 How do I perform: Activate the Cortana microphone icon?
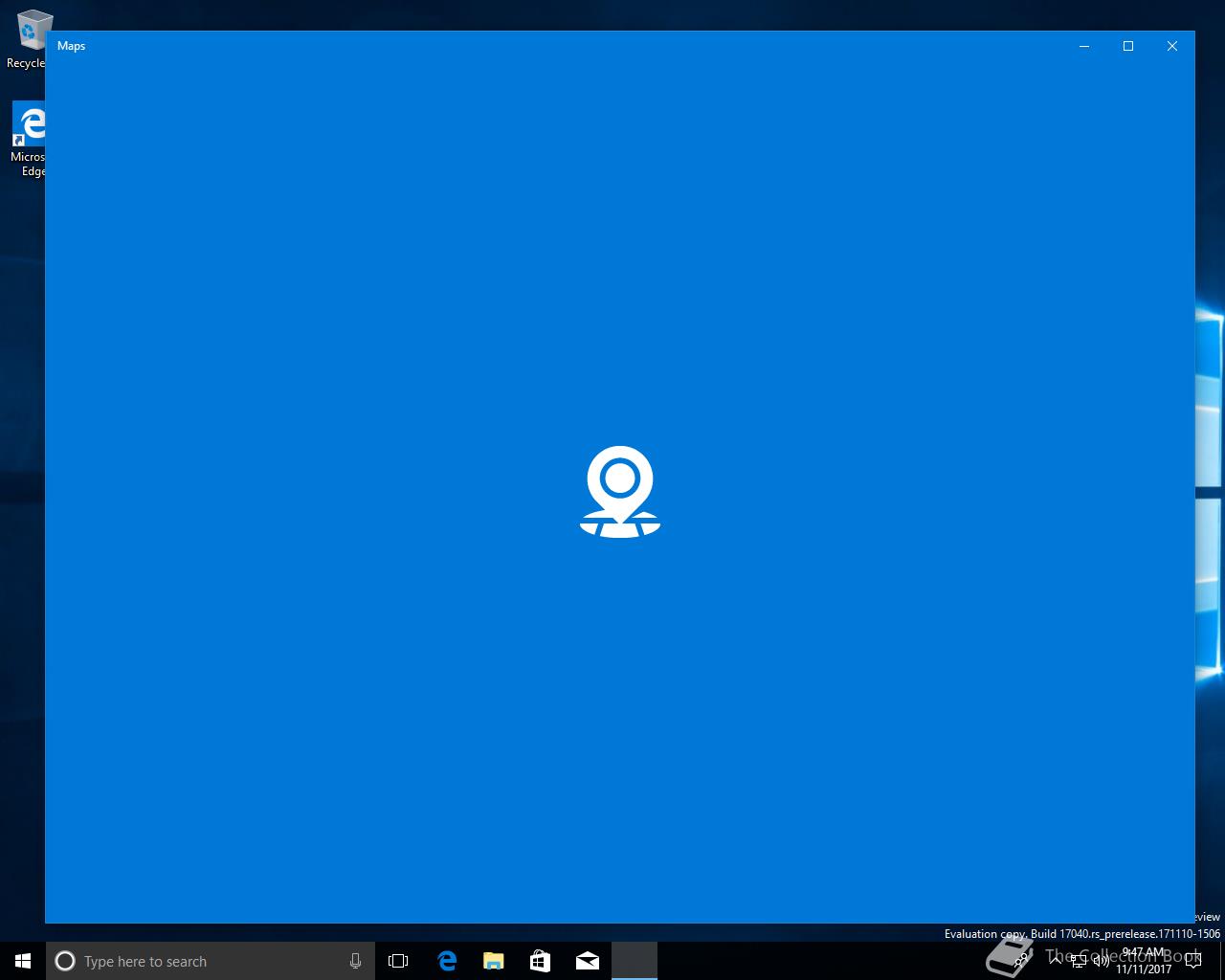pos(355,961)
